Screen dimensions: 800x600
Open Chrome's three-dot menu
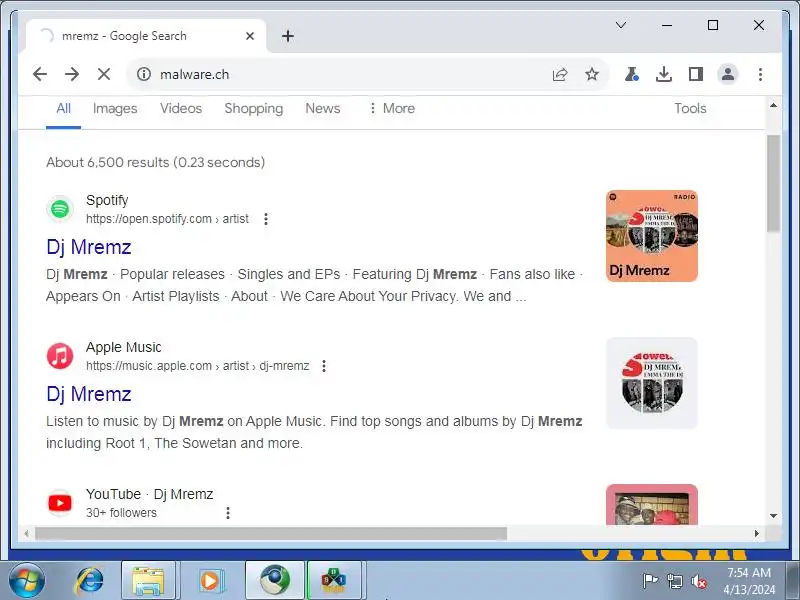click(760, 74)
